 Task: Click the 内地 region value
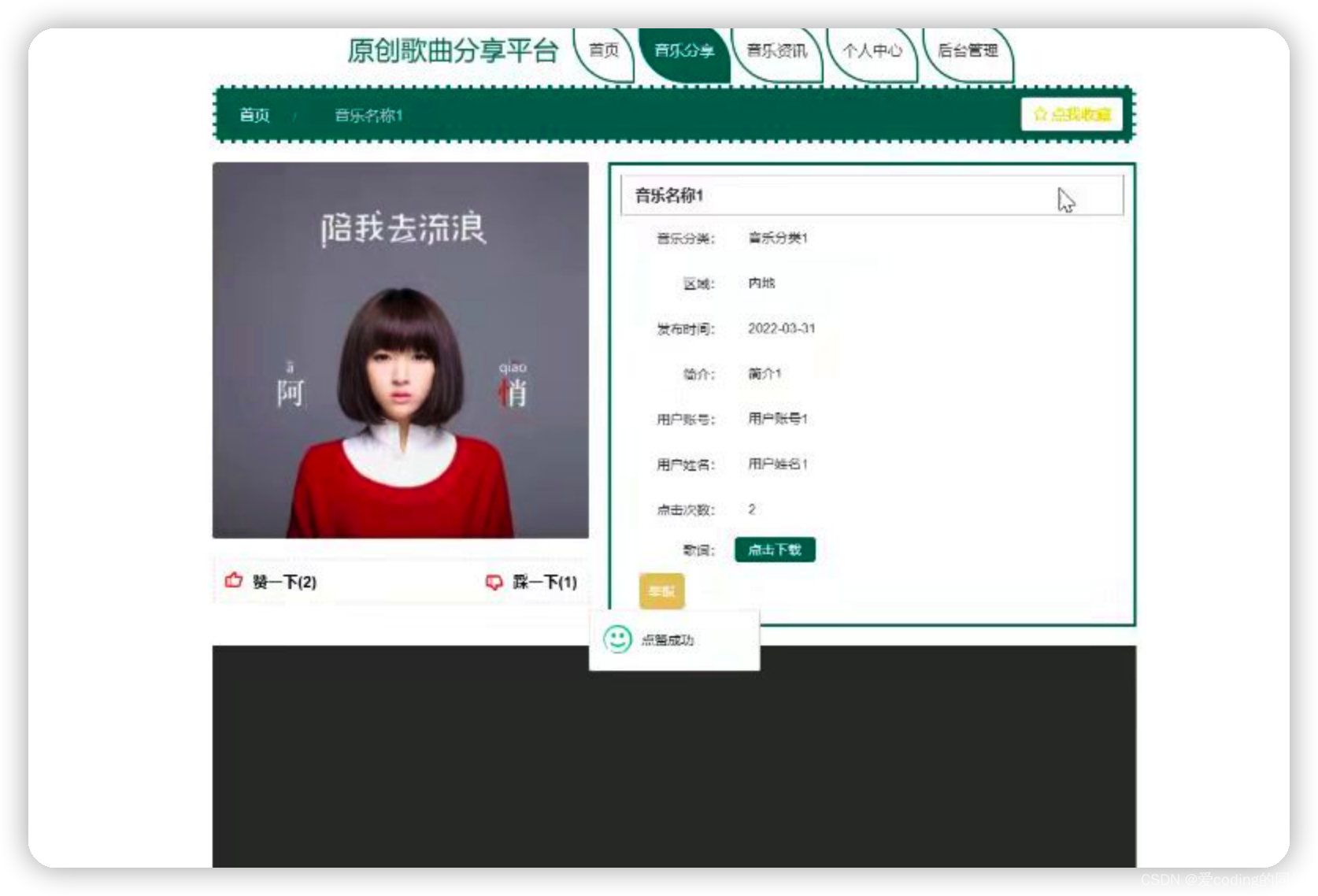761,283
